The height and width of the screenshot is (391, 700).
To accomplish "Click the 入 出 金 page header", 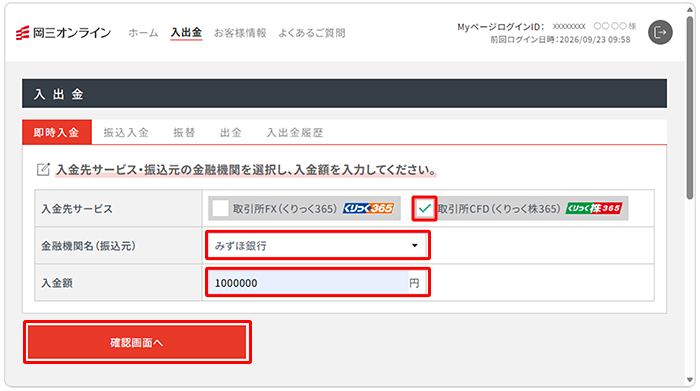I will tap(58, 94).
